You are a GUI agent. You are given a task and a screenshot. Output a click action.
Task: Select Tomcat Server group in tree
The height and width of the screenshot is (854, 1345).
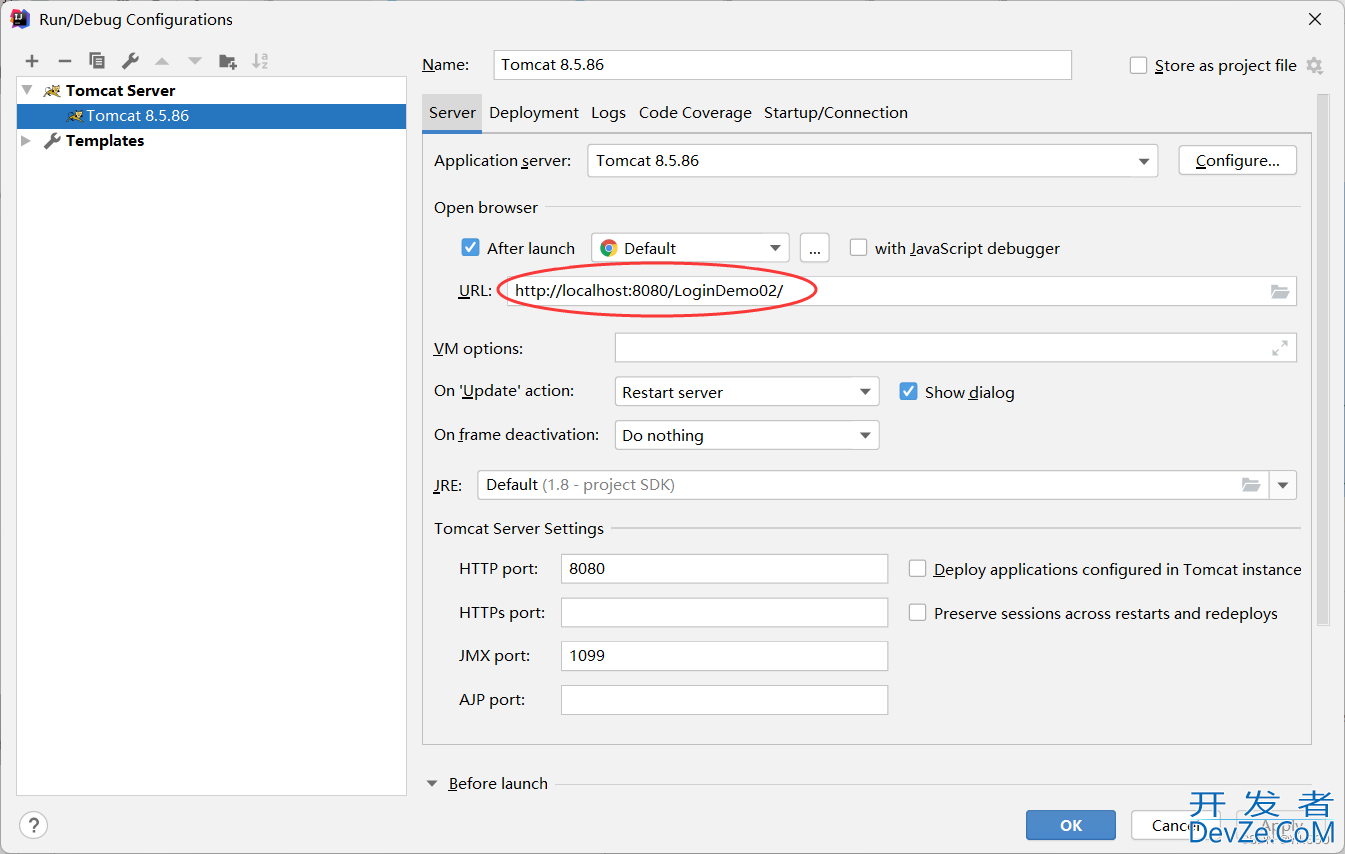(120, 90)
